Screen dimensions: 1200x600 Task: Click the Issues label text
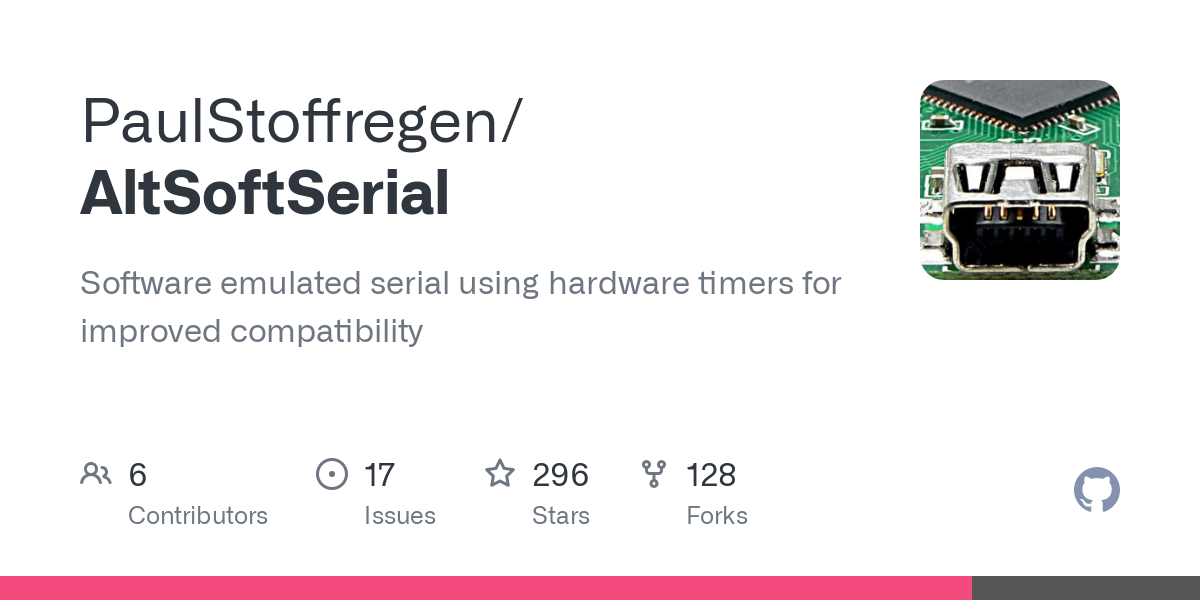pyautogui.click(x=400, y=516)
